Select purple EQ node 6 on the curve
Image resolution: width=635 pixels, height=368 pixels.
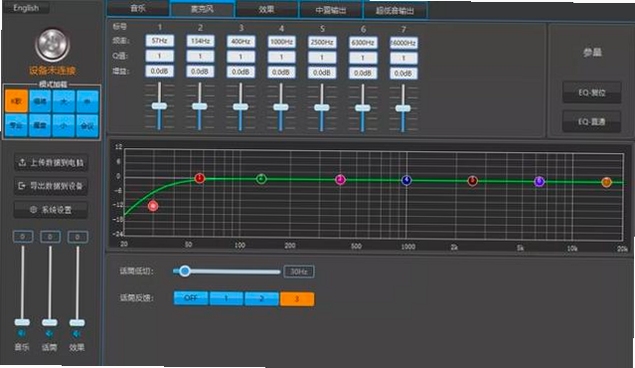tap(539, 181)
